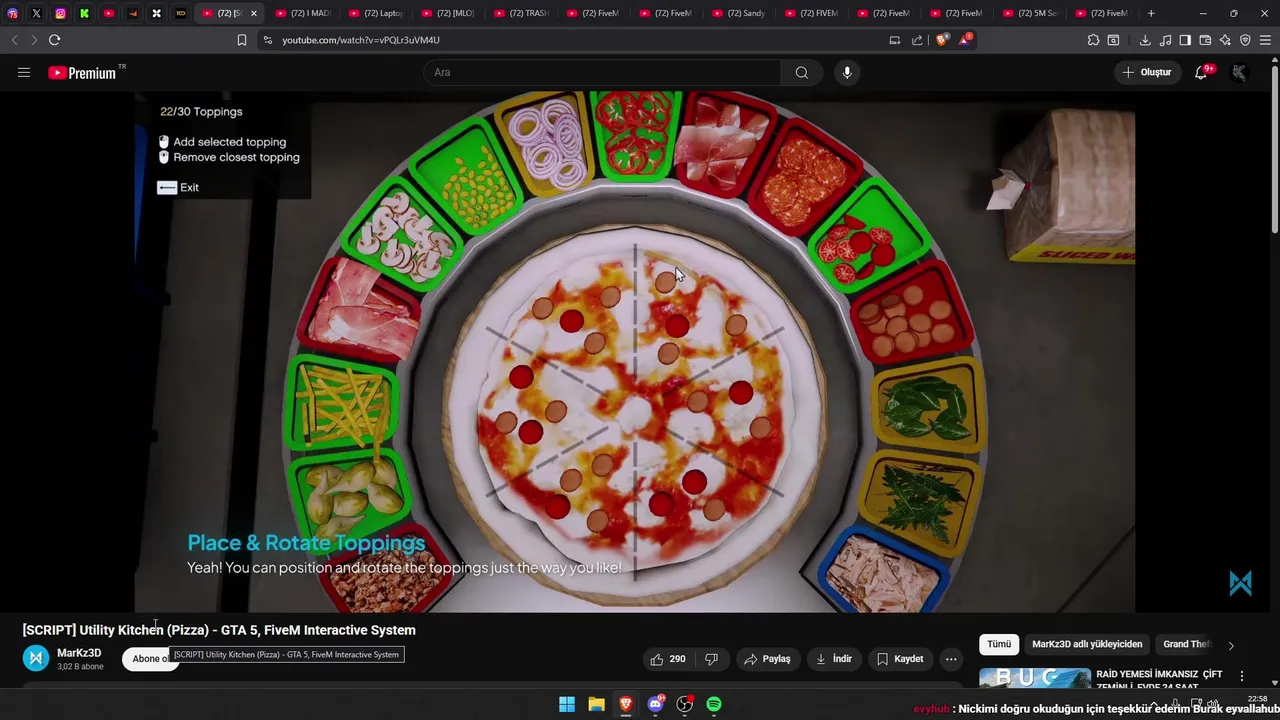Click the address bar URL

(x=361, y=40)
